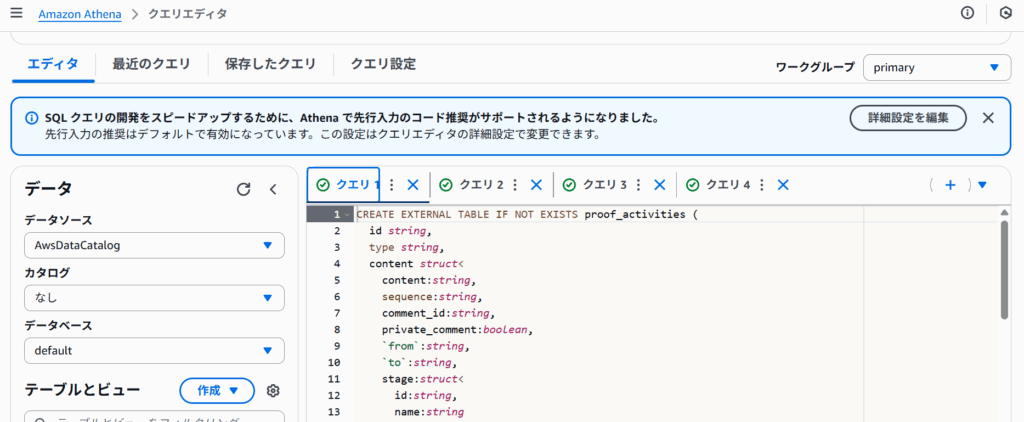Screen dimensions: 1024x422
Task: Dismiss the info banner
Action: [x=988, y=118]
